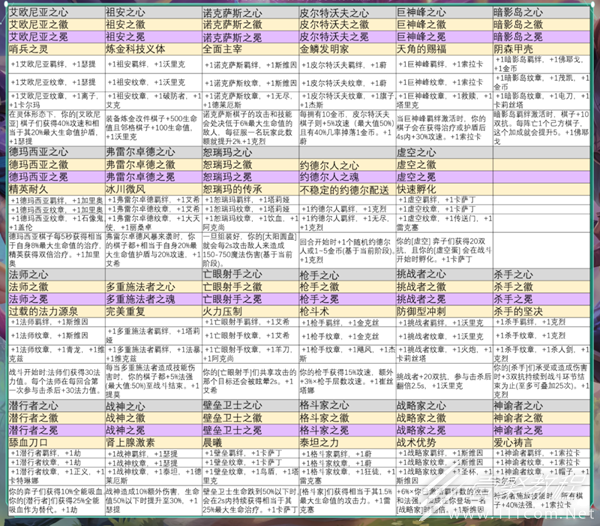Select the cell 虚空之心
600x526 pixels.
pos(444,152)
